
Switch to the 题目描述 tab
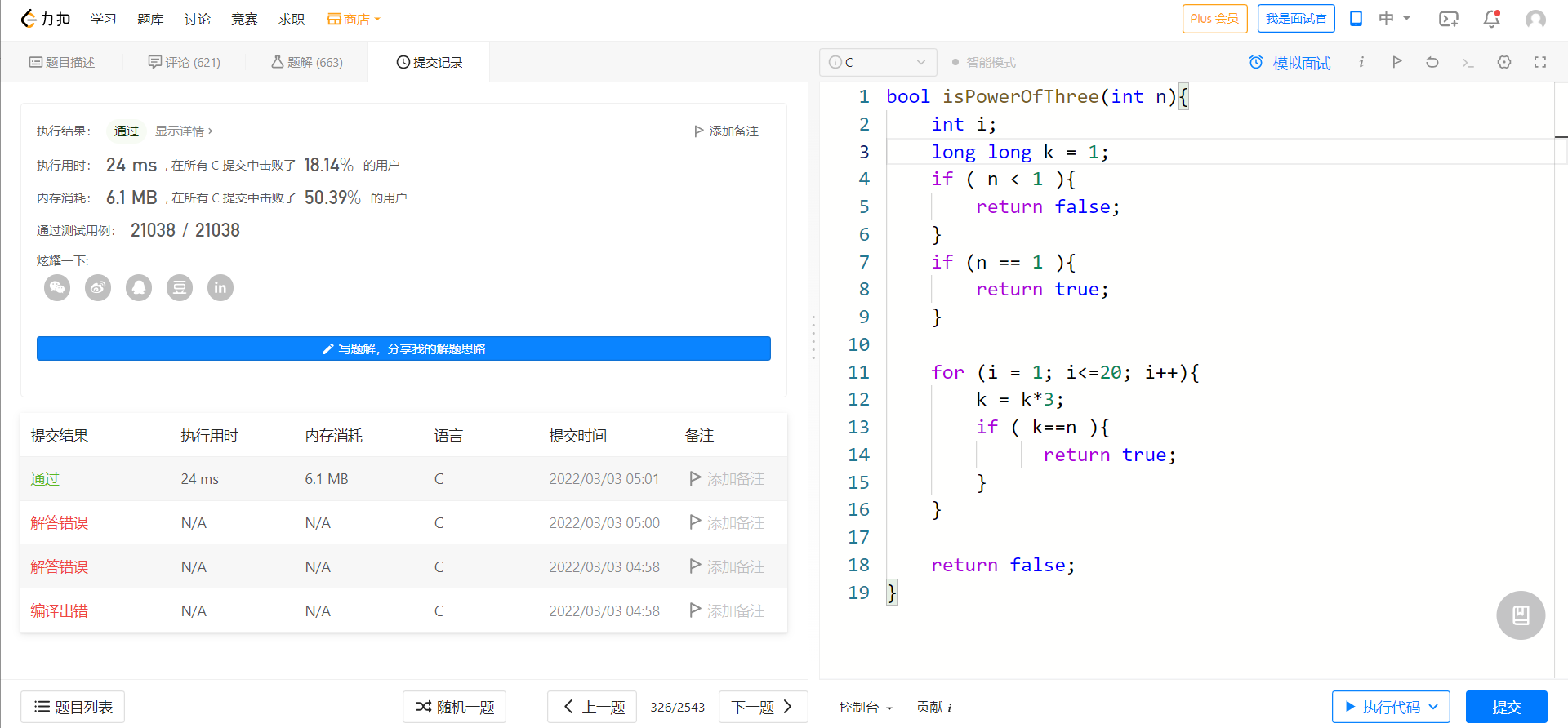coord(62,62)
